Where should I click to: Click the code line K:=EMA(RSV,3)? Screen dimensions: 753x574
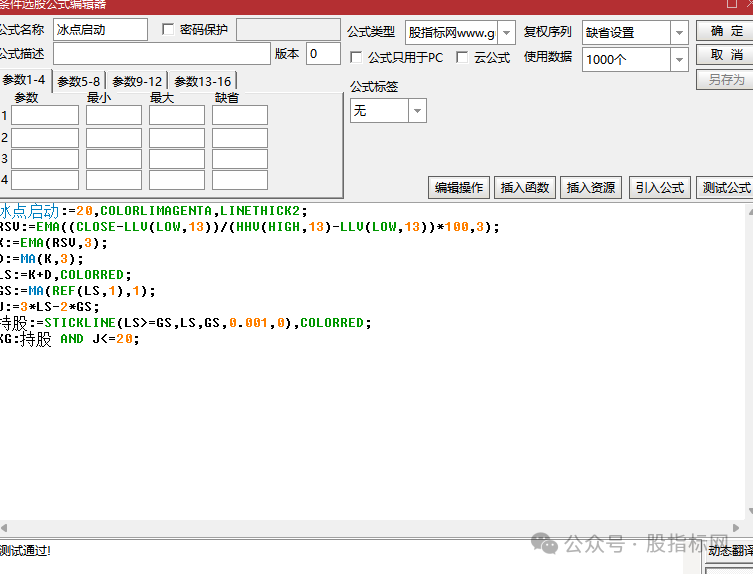(x=54, y=243)
